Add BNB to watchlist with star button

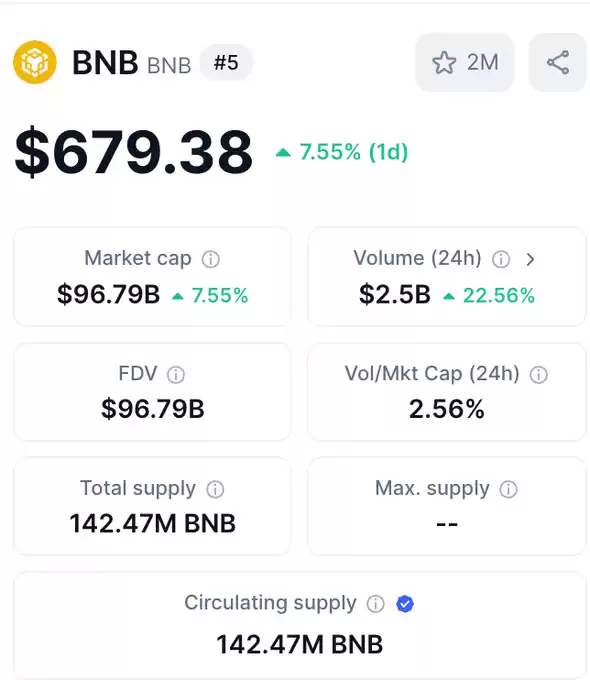tap(465, 62)
